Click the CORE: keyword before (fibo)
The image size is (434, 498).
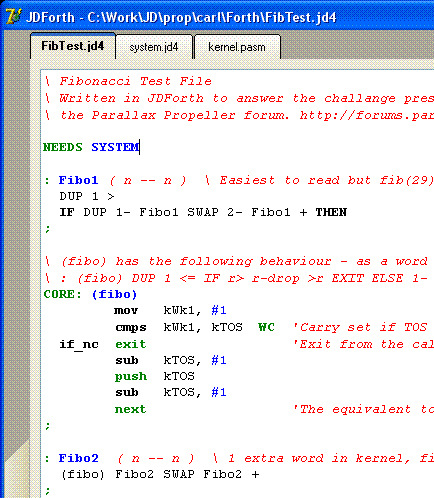tap(62, 294)
